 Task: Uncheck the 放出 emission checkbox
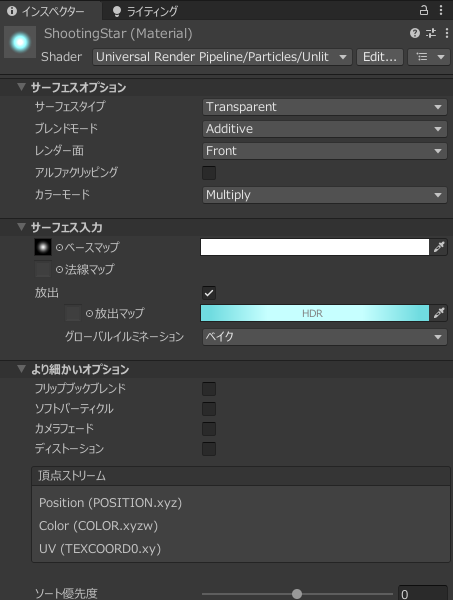(x=209, y=293)
